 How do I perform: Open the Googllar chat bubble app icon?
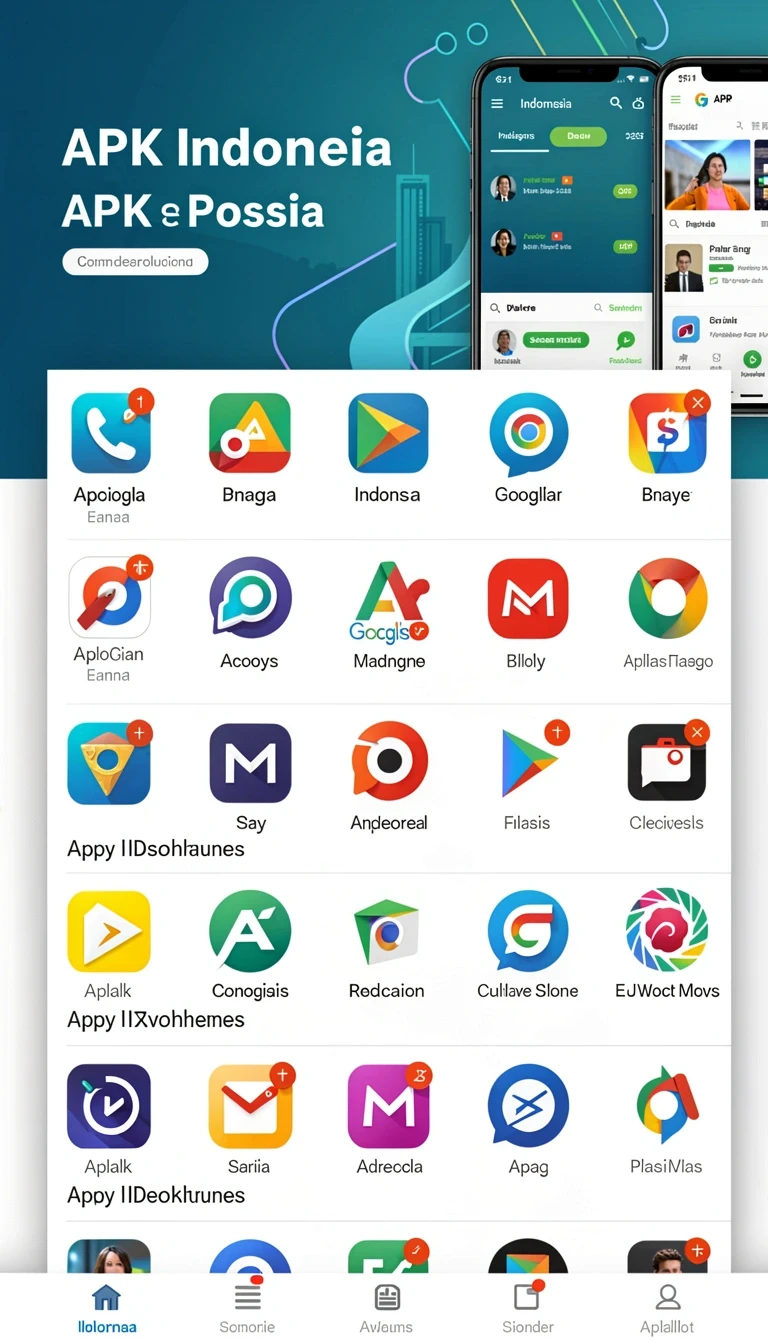(x=528, y=434)
